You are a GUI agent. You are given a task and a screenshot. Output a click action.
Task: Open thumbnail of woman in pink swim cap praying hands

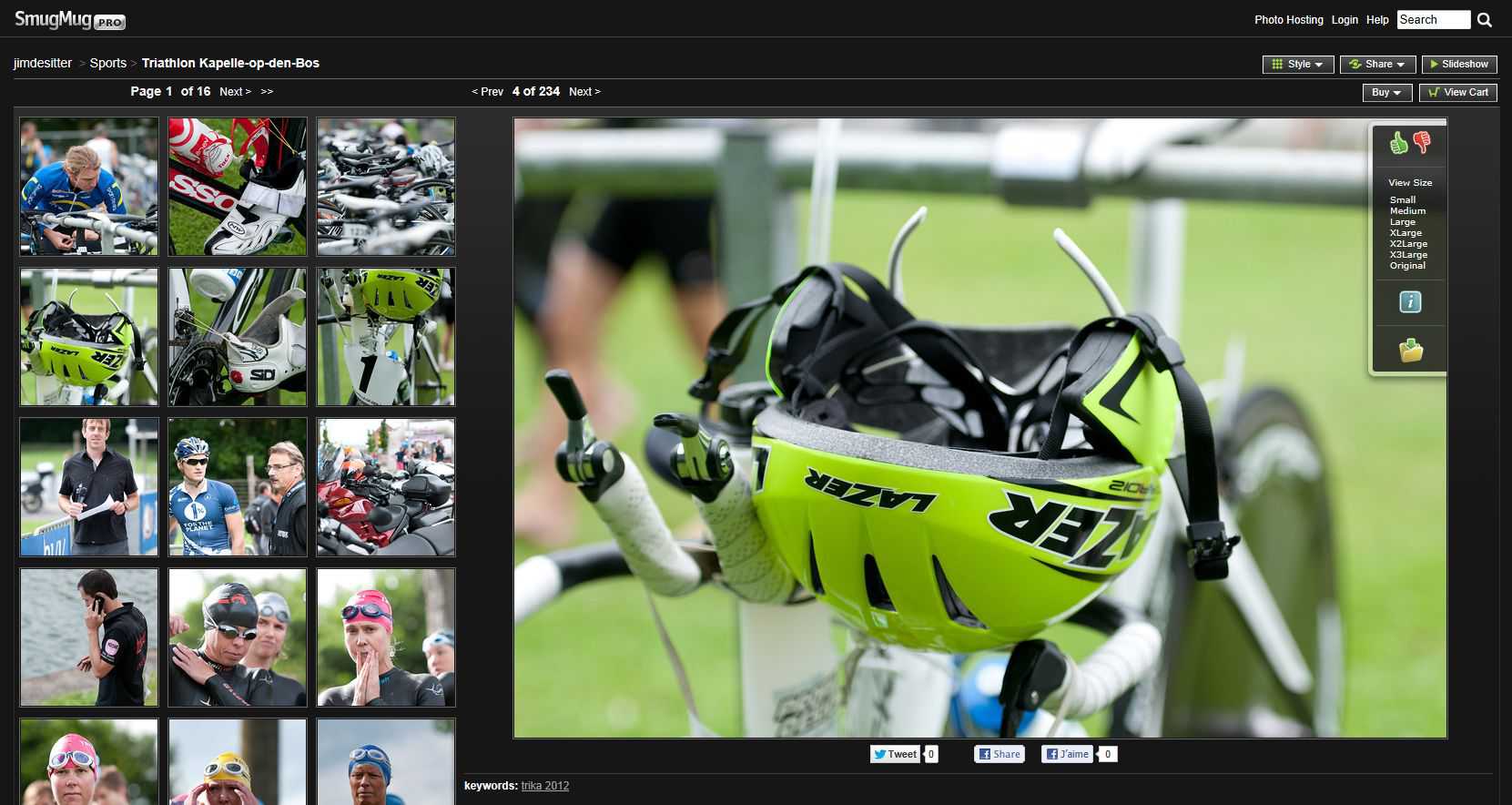[386, 637]
